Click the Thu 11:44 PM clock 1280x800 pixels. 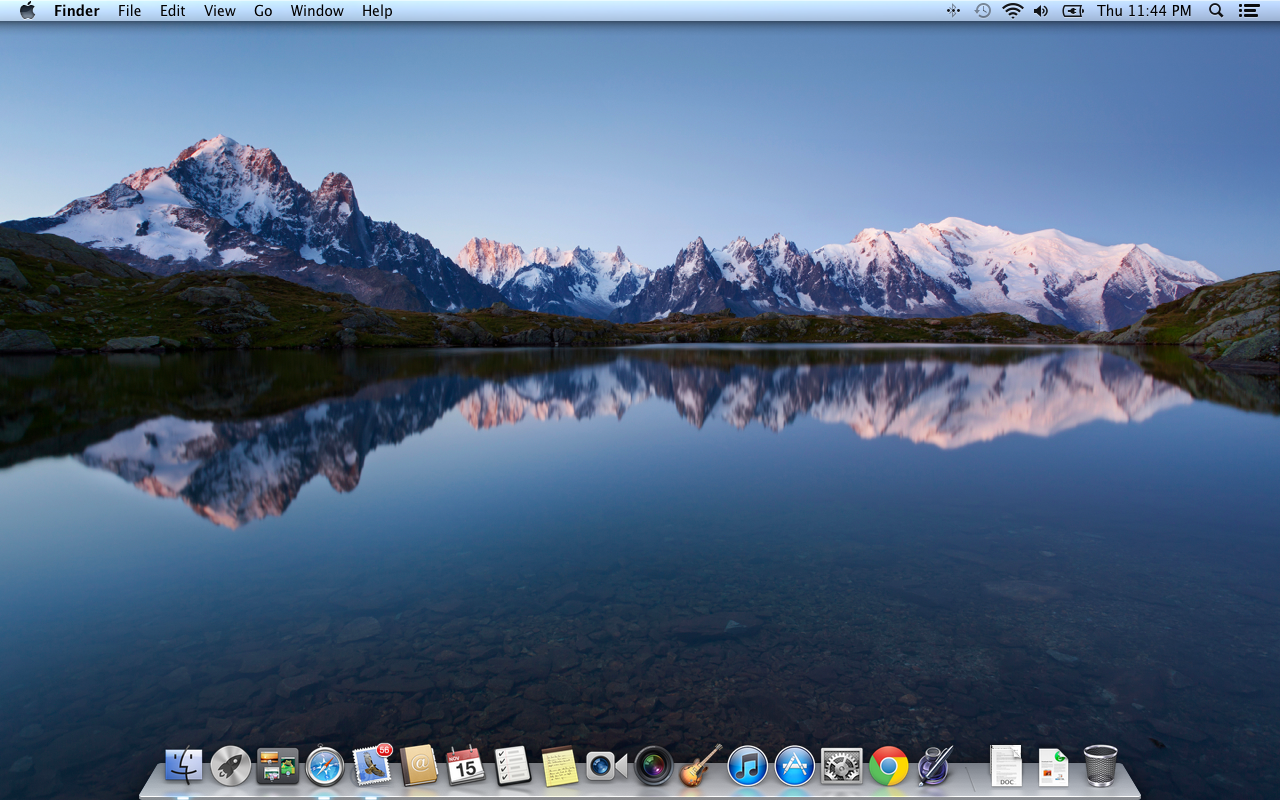pyautogui.click(x=1144, y=11)
